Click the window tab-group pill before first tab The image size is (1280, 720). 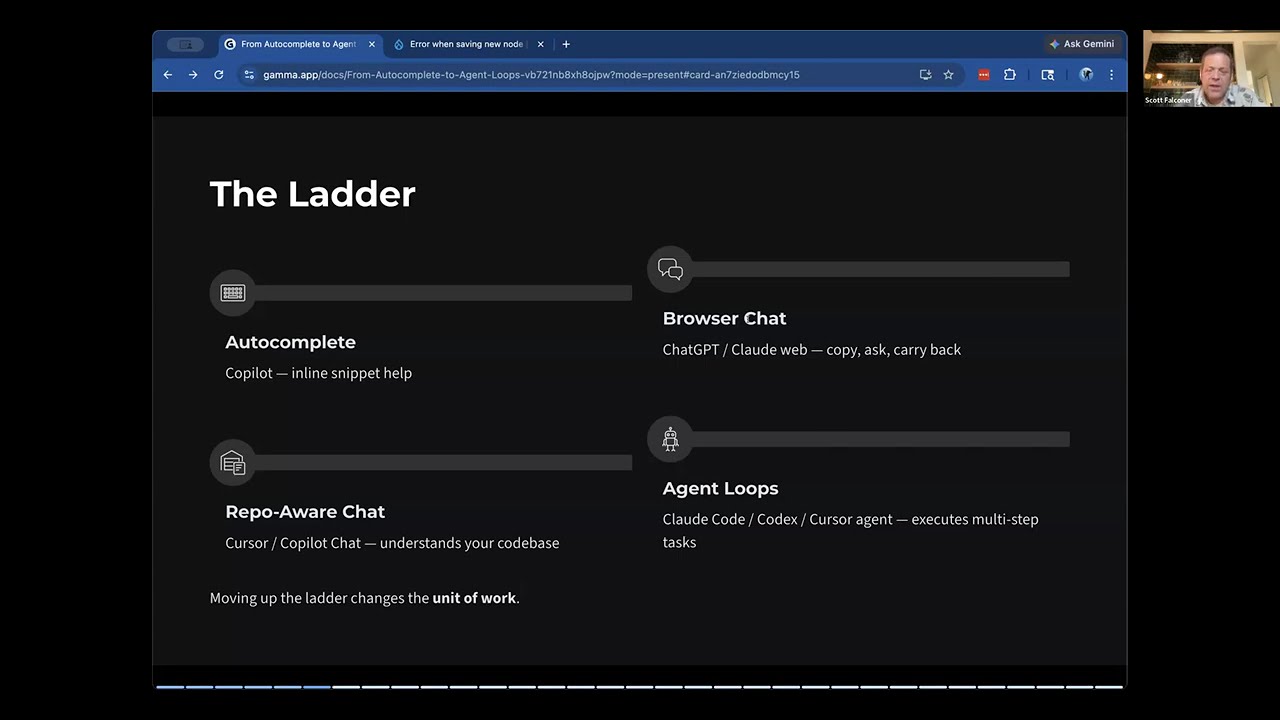[185, 44]
